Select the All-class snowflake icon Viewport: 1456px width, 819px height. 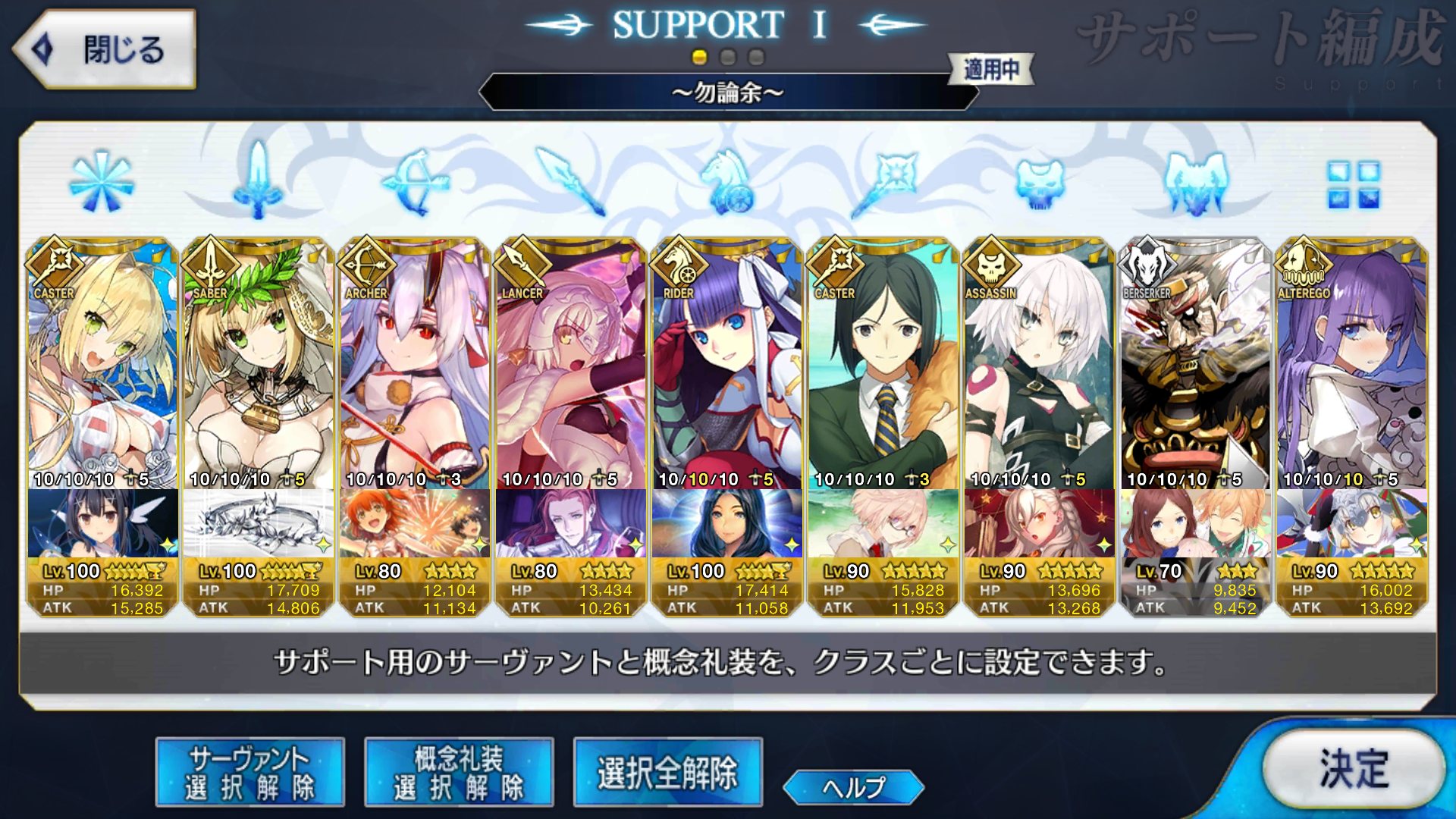(x=101, y=182)
